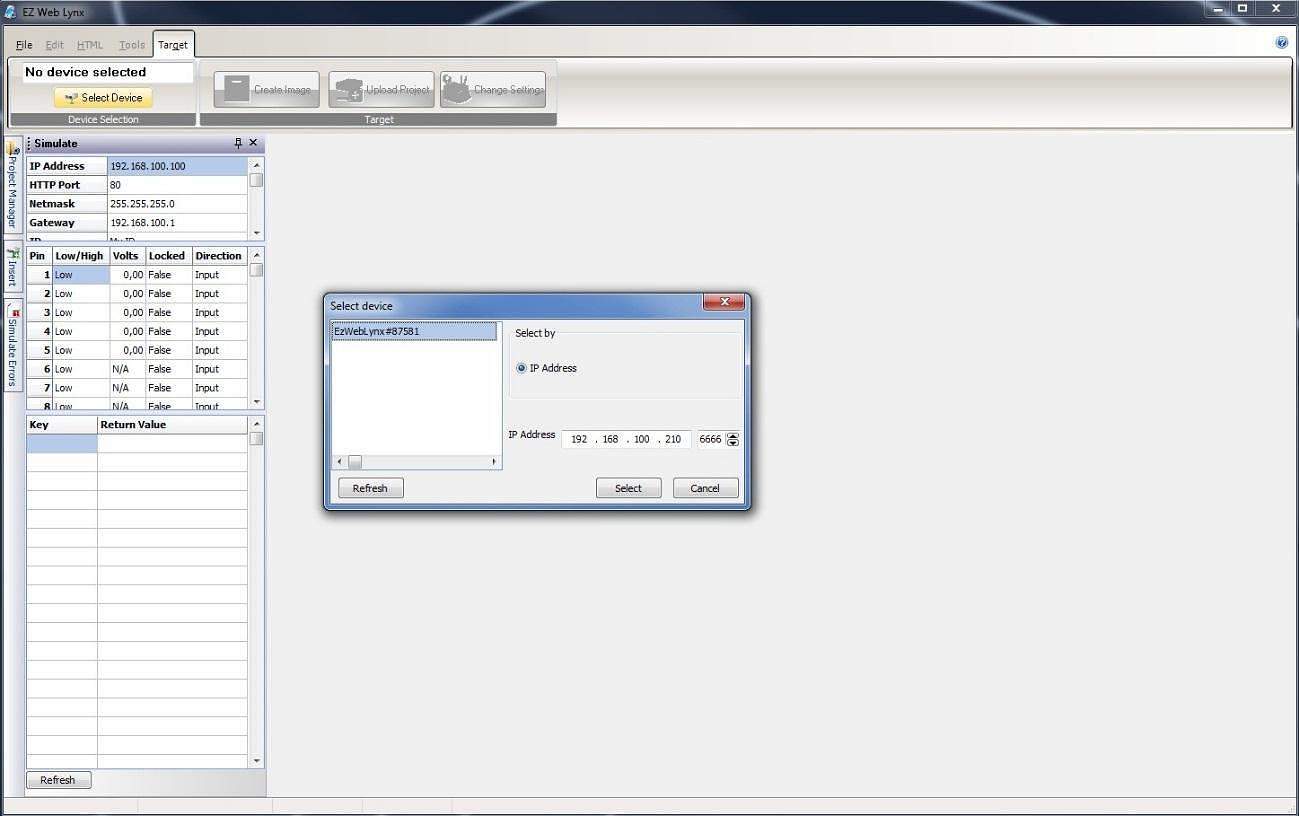Select the IP Address radio button in dialog

[x=521, y=368]
